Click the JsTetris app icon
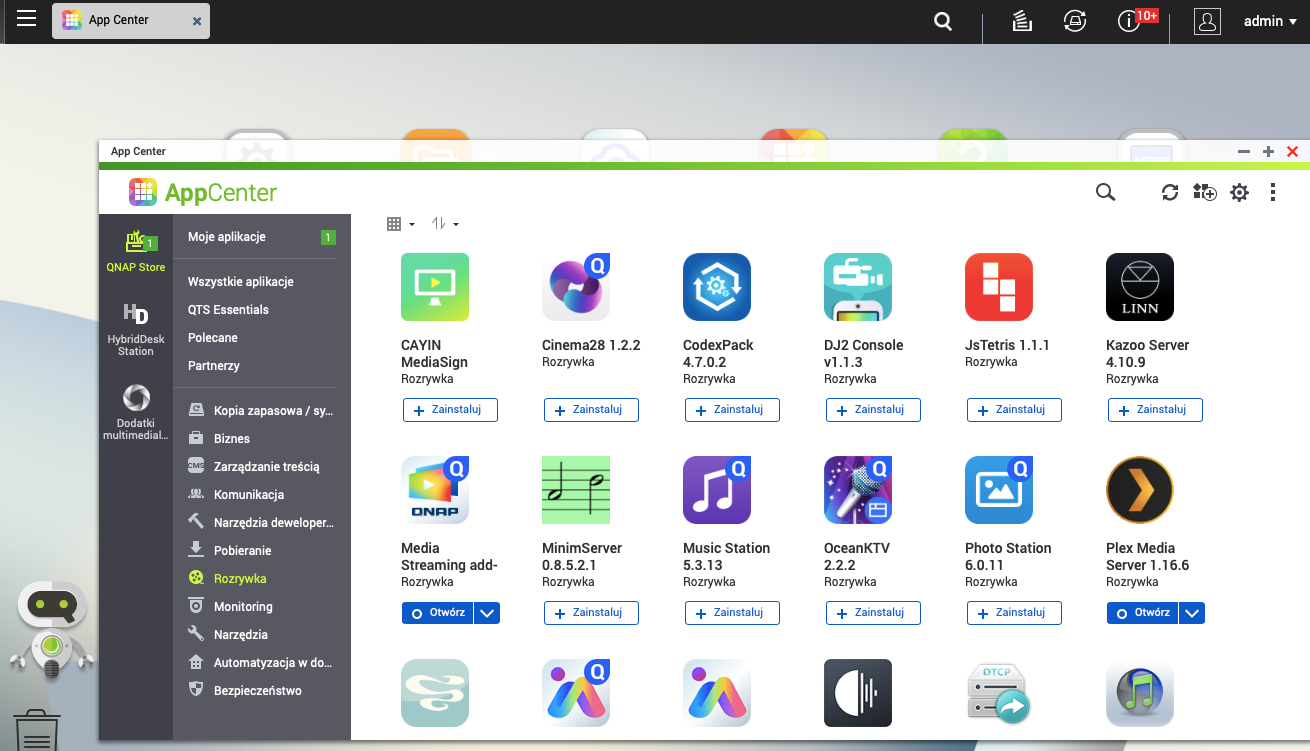 pyautogui.click(x=999, y=287)
